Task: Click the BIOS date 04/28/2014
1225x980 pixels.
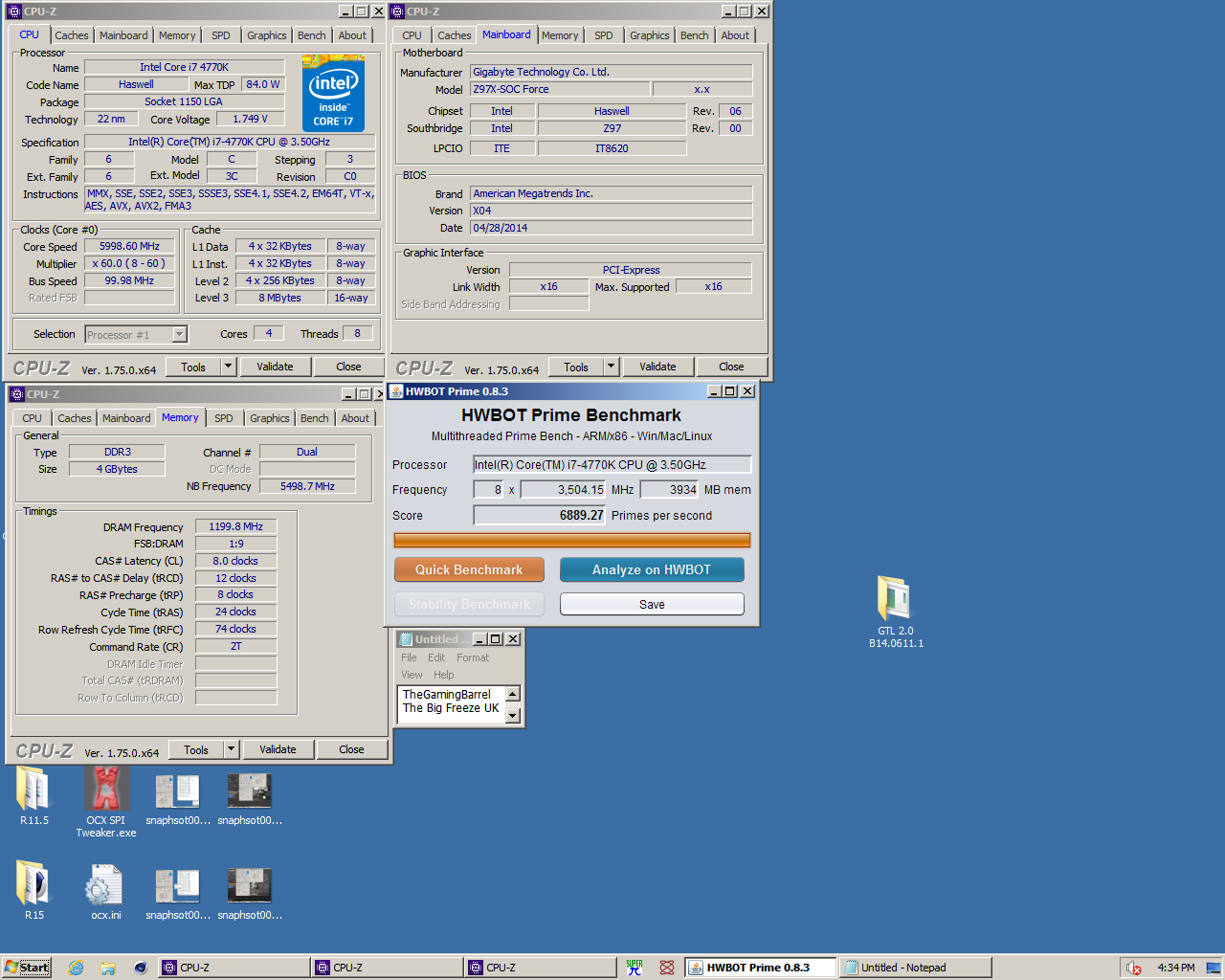Action: 611,228
